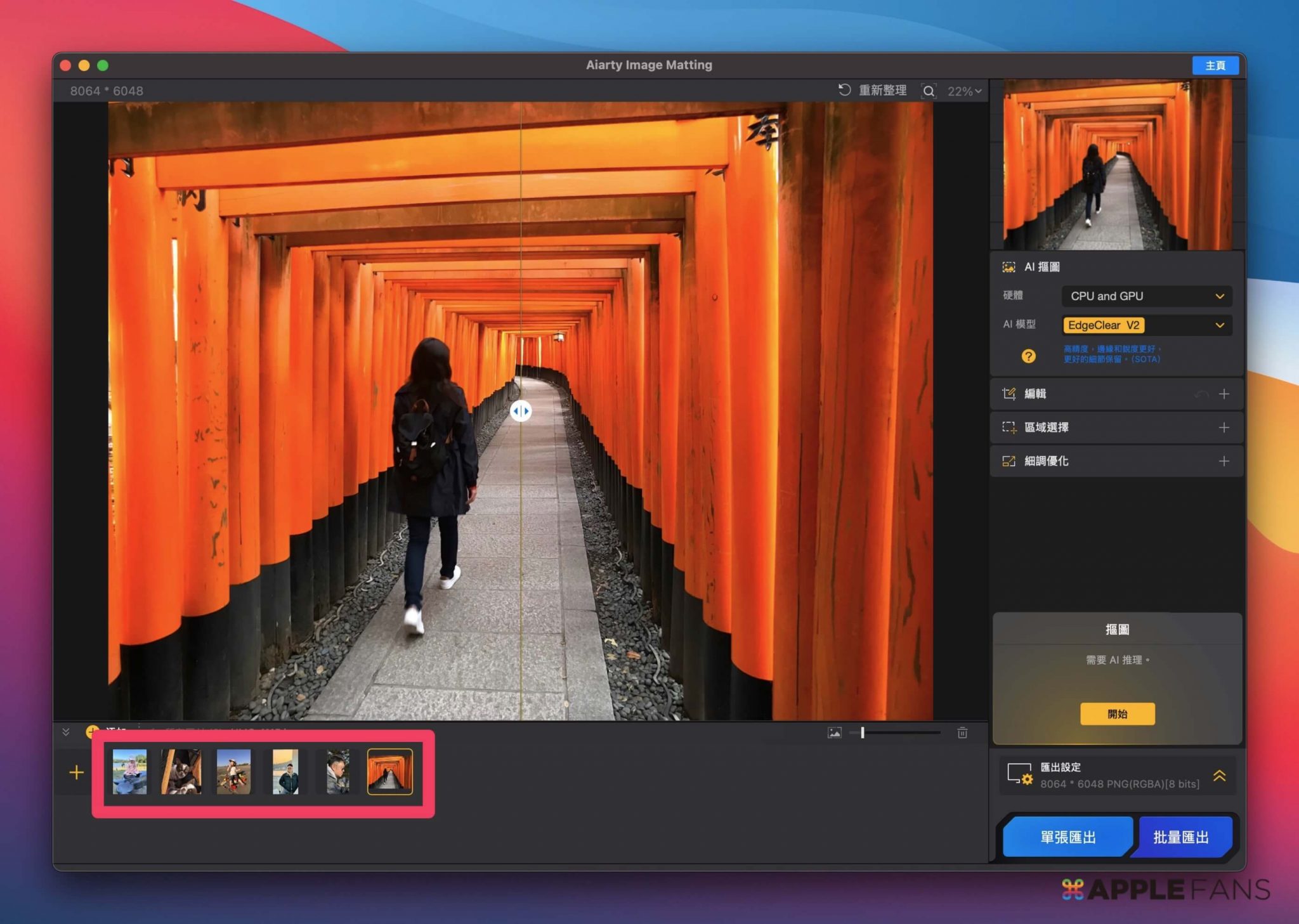Screen dimensions: 1299x924
Task: Click the 單張匯出 single export button
Action: click(x=1067, y=836)
